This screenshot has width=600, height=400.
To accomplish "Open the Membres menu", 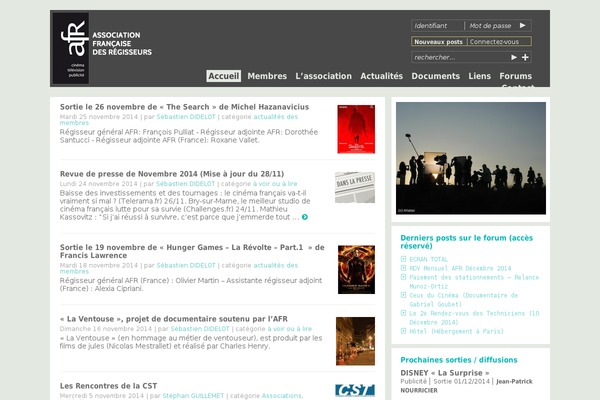I will pyautogui.click(x=267, y=76).
